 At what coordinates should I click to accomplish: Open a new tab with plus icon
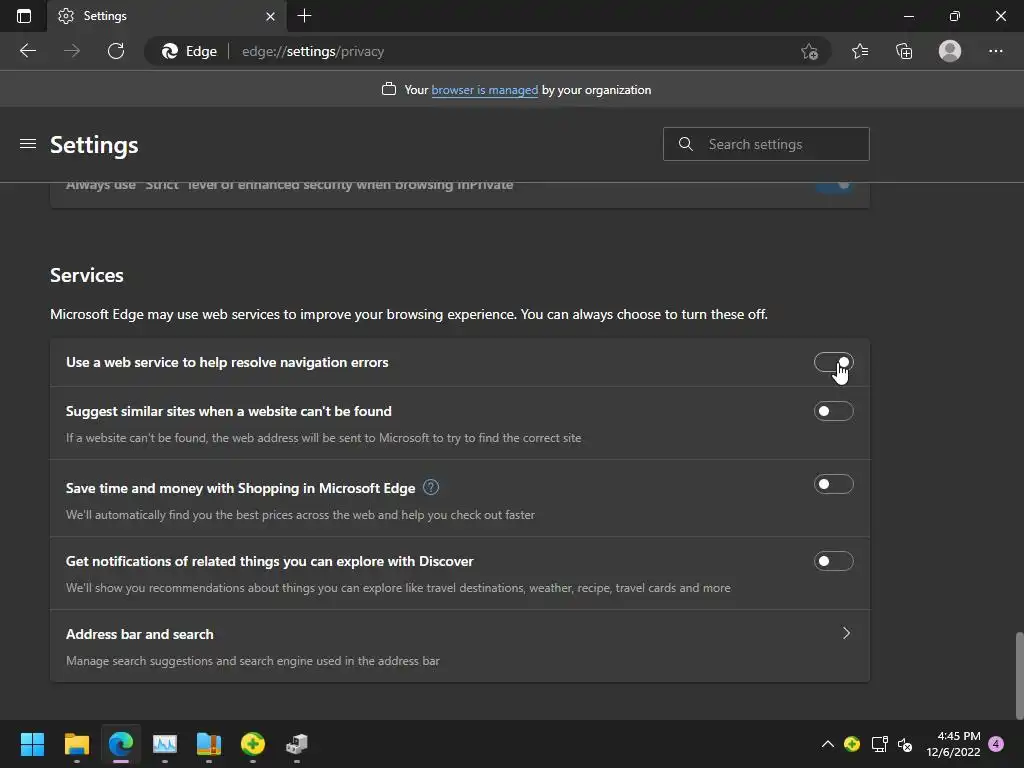click(x=304, y=16)
